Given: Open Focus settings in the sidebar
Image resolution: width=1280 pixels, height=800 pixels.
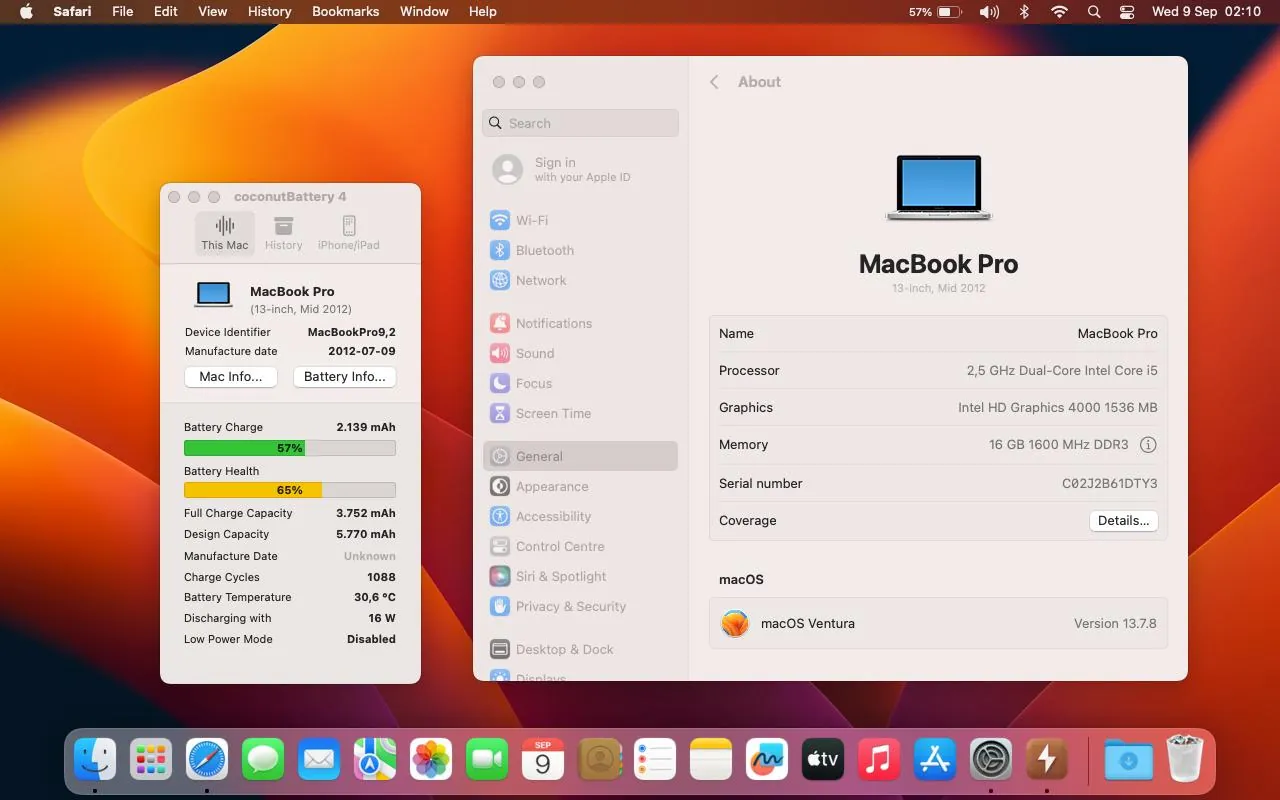Looking at the screenshot, I should (580, 383).
